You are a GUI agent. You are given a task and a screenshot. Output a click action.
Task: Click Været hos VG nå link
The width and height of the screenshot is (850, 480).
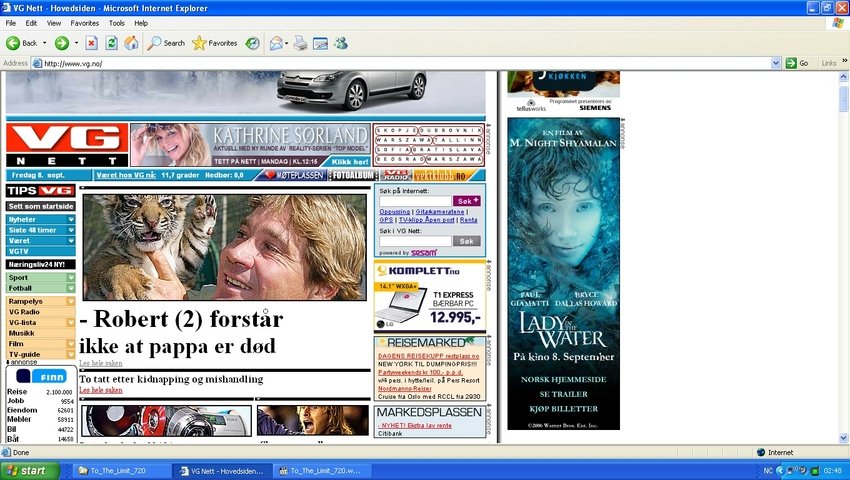[x=126, y=175]
